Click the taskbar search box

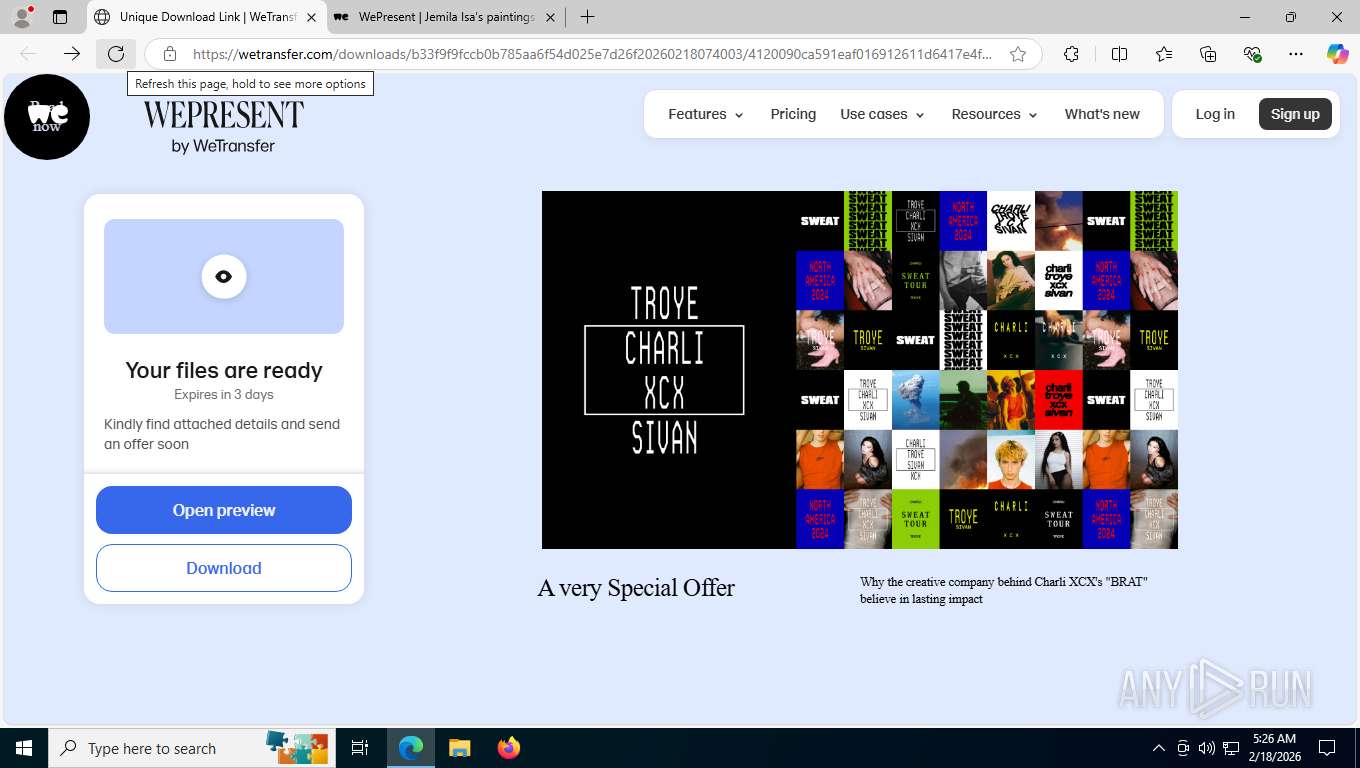[191, 748]
